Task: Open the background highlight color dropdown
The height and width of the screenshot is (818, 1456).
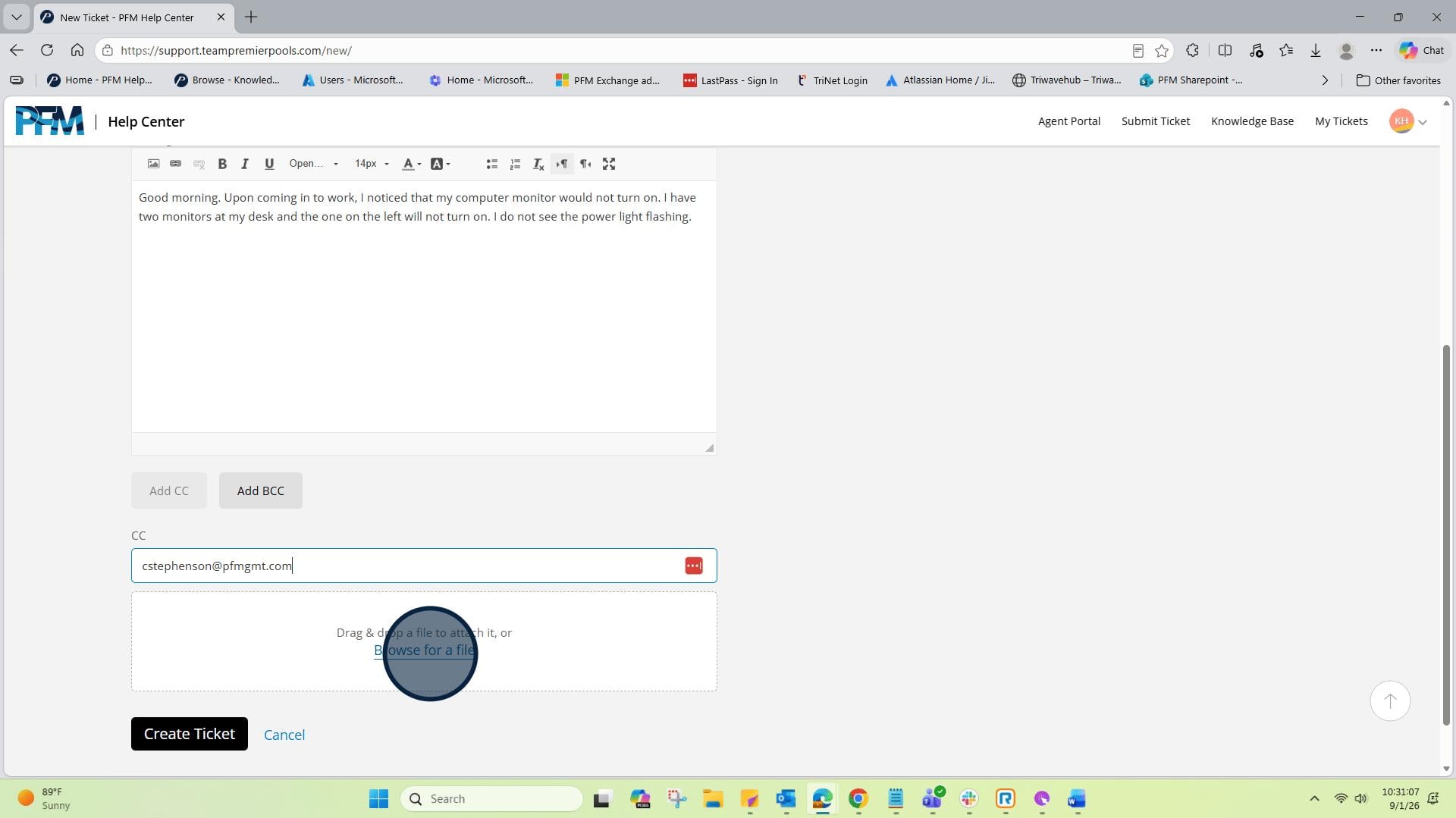Action: click(x=441, y=164)
